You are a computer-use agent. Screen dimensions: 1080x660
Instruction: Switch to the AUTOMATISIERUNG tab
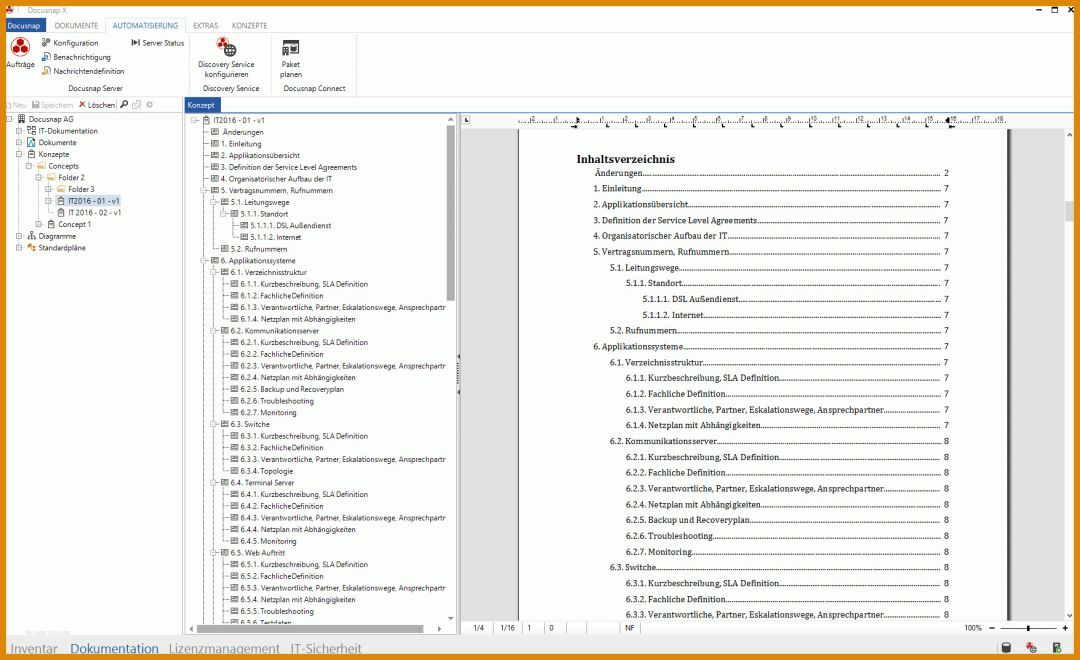[145, 25]
